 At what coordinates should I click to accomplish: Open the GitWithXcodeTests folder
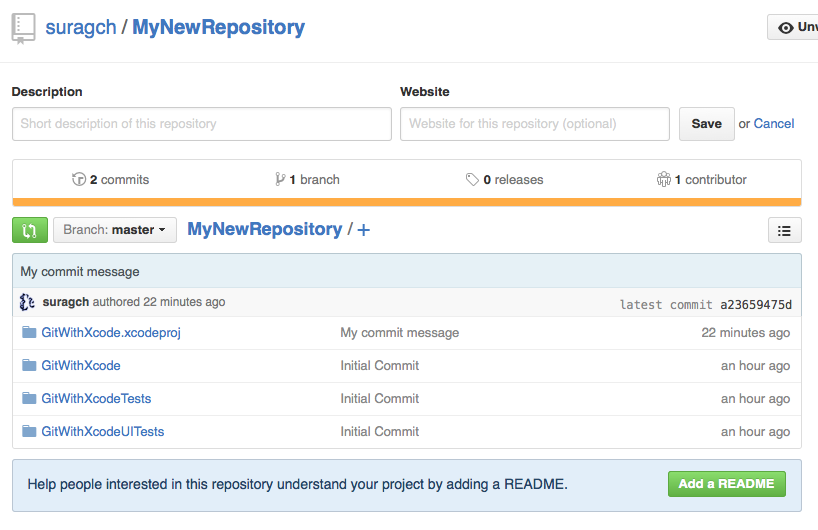click(97, 399)
